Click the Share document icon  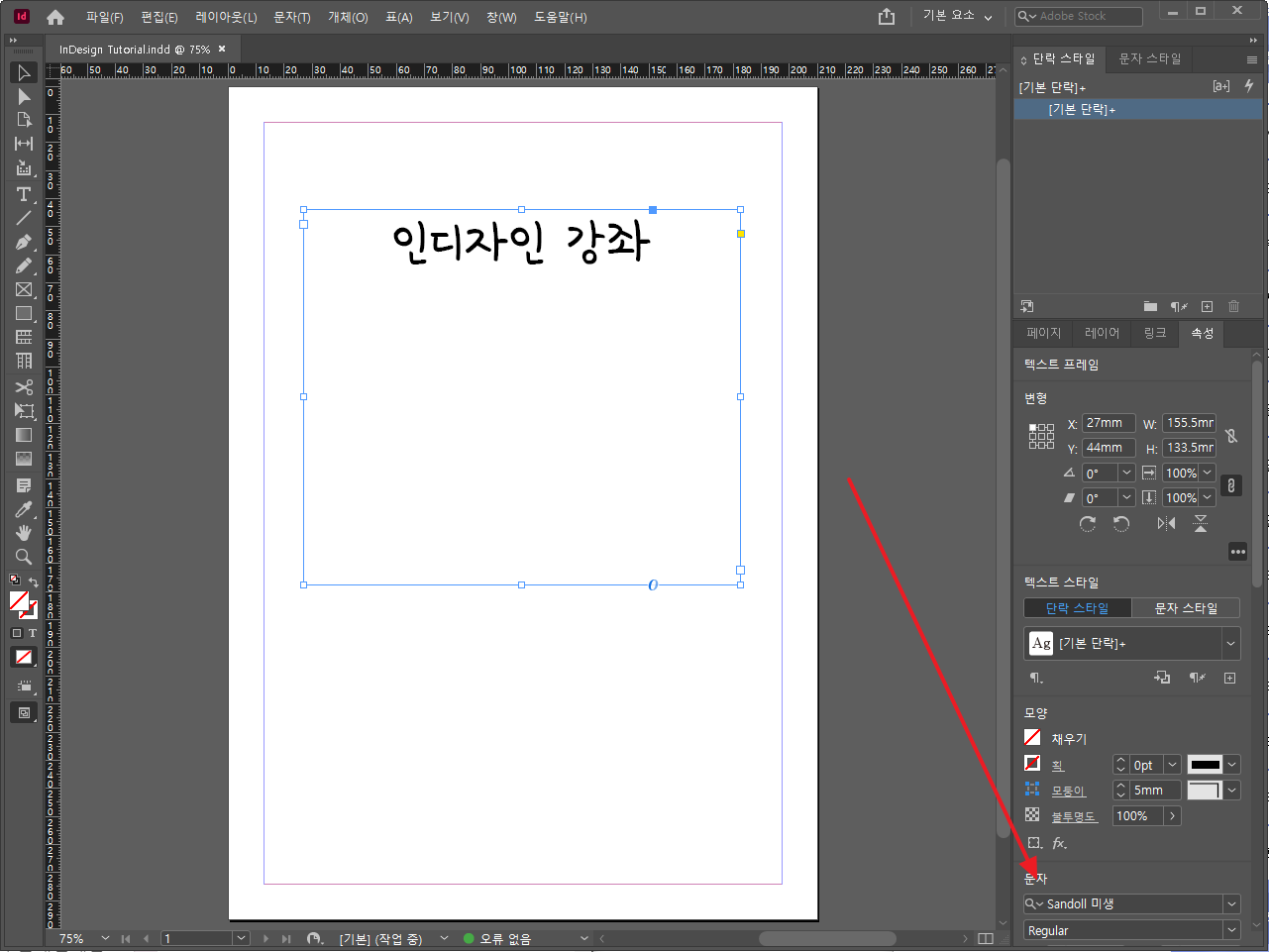887,16
